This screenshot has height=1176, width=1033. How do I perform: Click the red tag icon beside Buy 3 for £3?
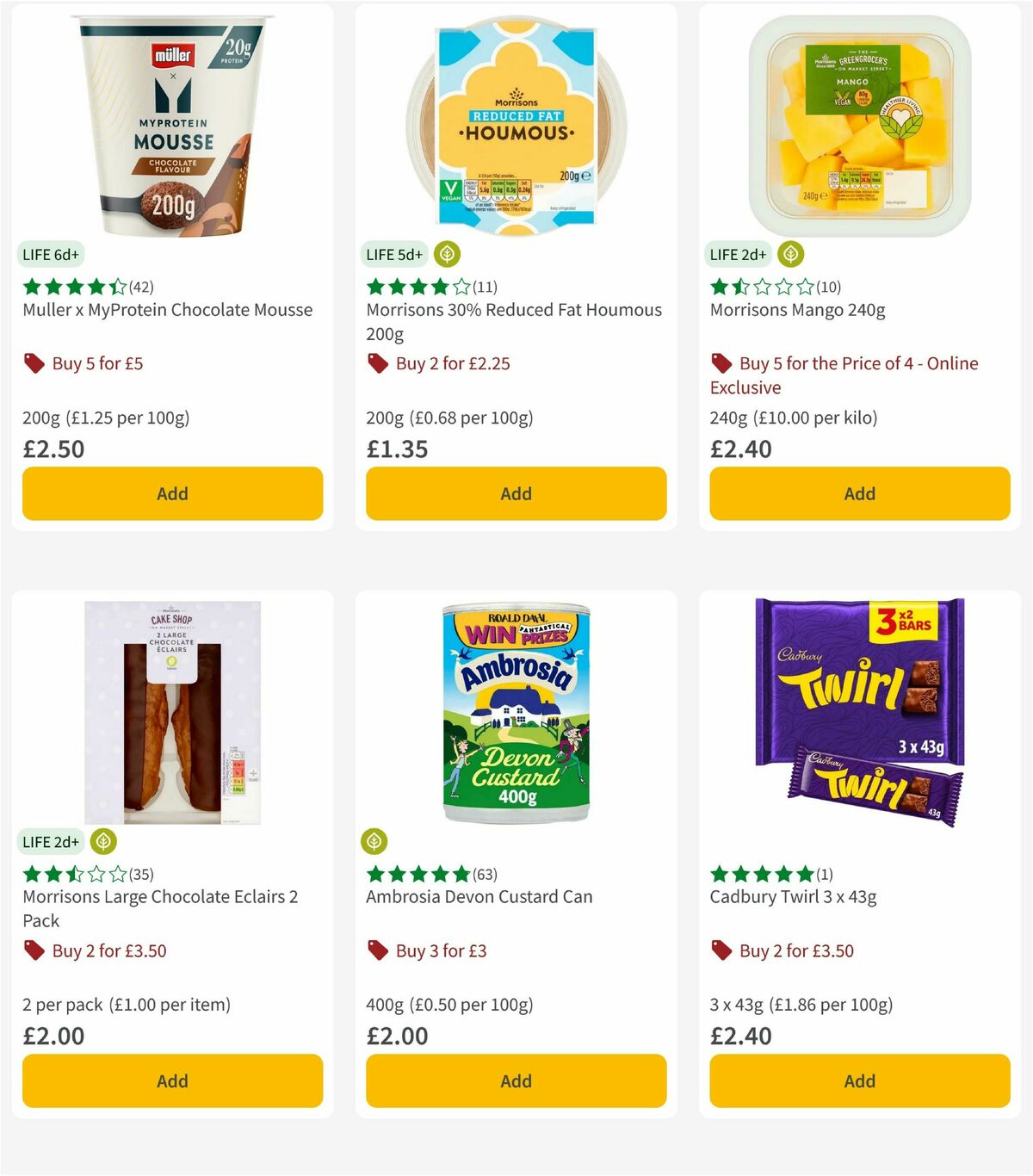(377, 951)
